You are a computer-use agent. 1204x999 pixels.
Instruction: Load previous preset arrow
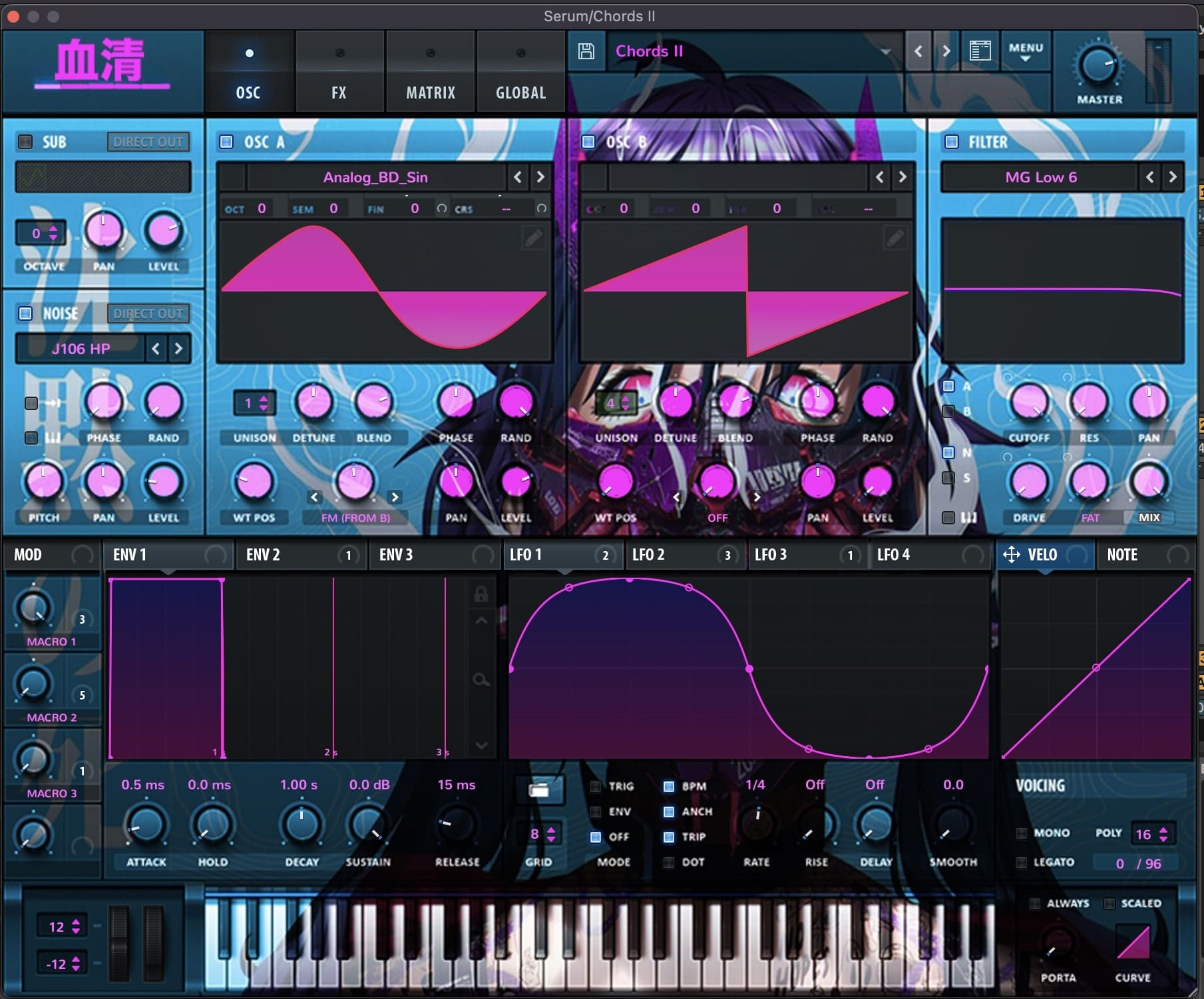(x=918, y=51)
